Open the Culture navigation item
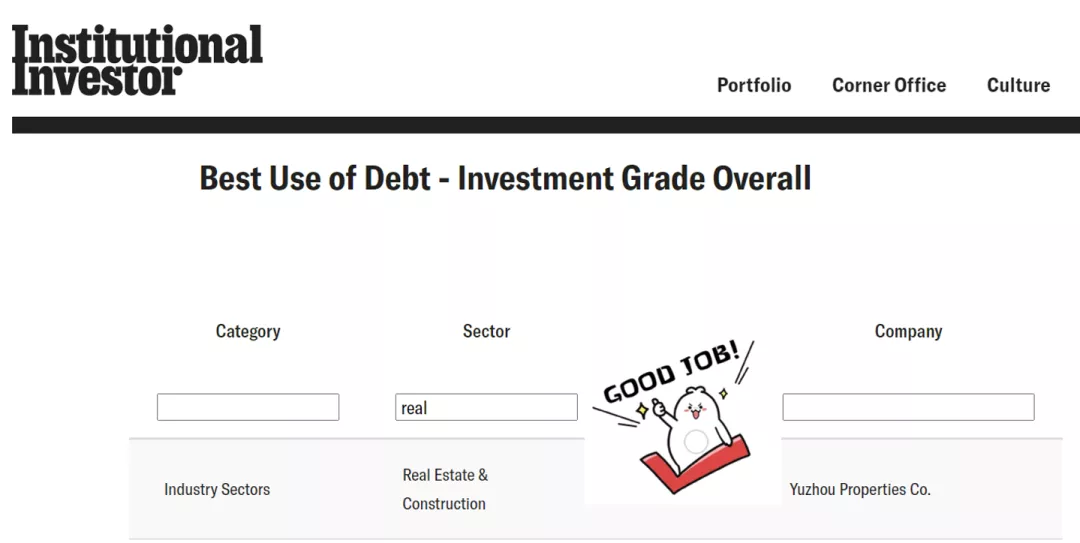 [x=1018, y=86]
